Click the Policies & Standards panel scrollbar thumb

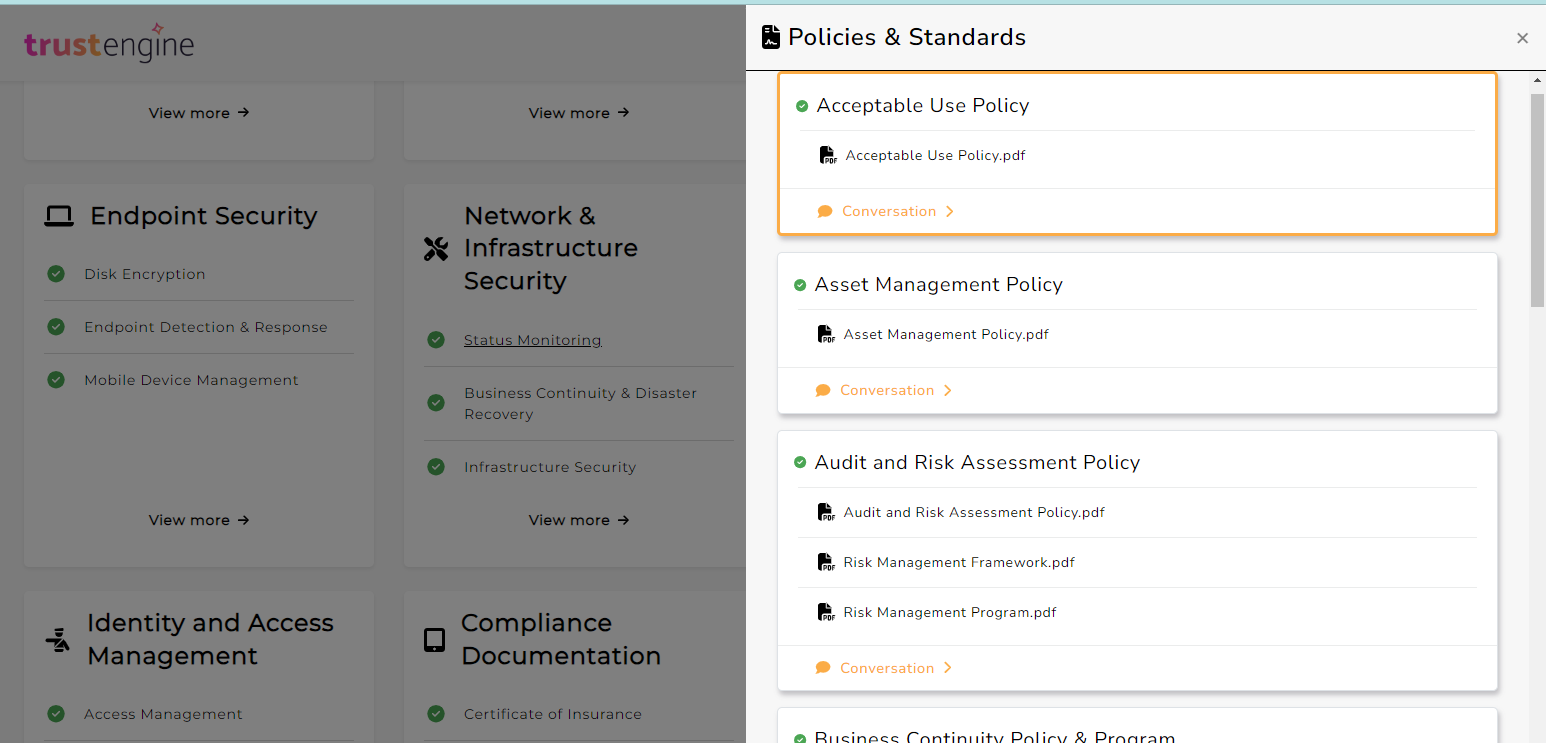click(x=1537, y=200)
